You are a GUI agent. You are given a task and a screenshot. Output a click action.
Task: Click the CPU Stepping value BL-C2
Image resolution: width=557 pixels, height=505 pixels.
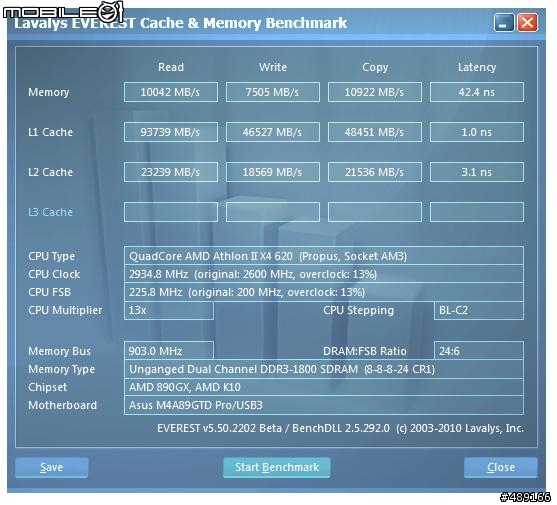click(x=478, y=310)
